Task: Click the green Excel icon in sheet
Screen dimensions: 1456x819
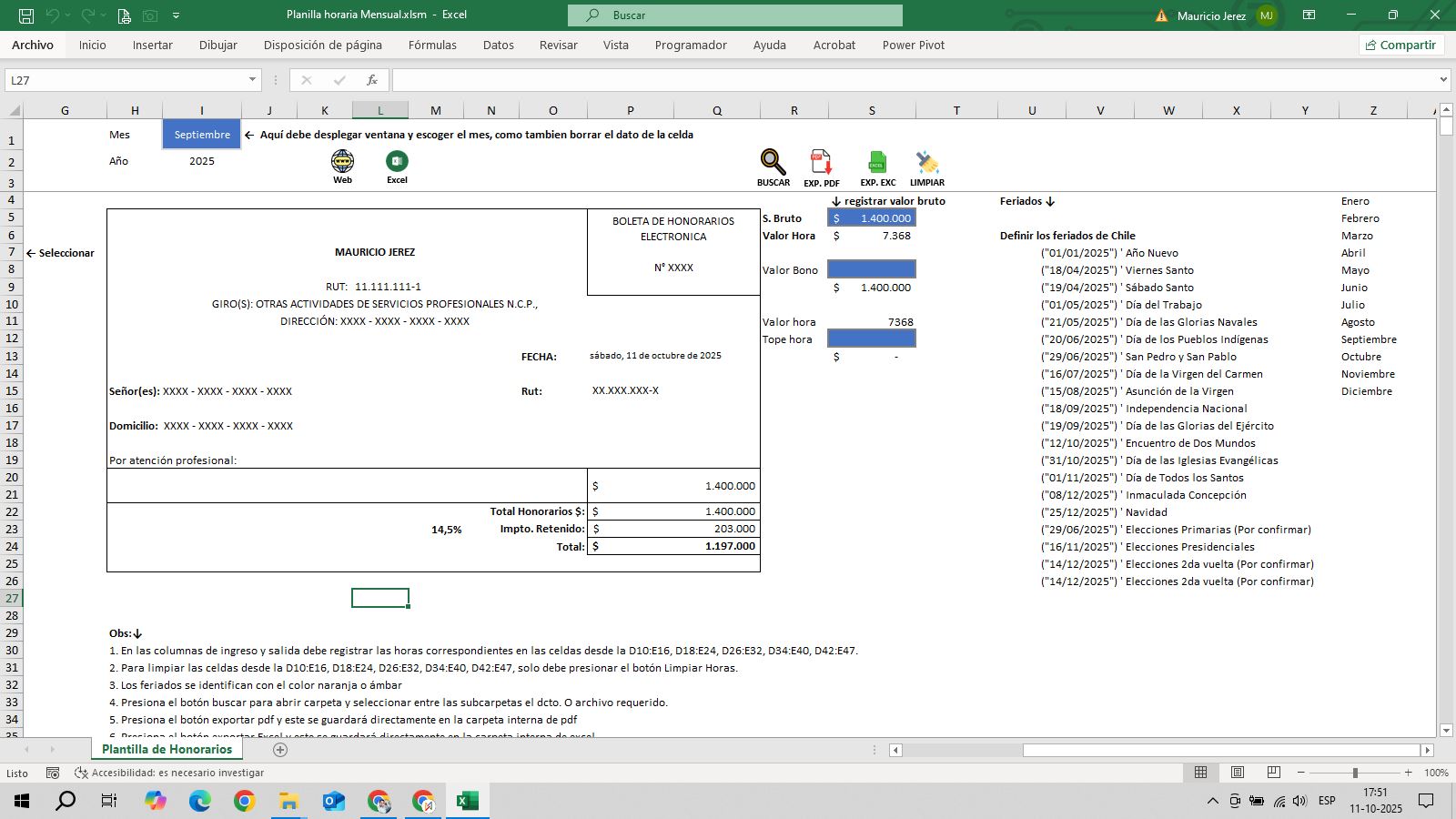Action: point(397,162)
